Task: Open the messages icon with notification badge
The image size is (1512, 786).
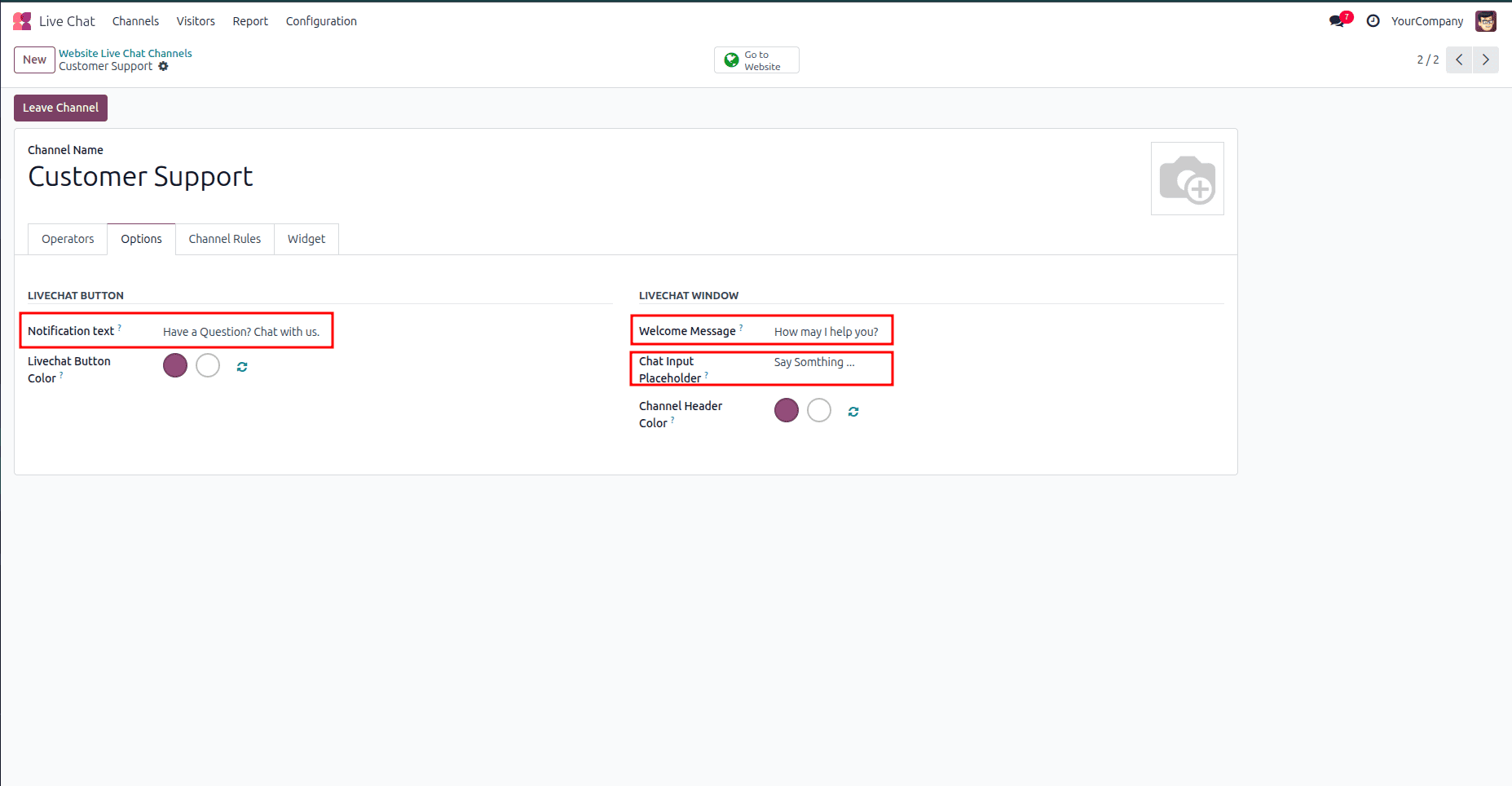Action: (x=1336, y=20)
